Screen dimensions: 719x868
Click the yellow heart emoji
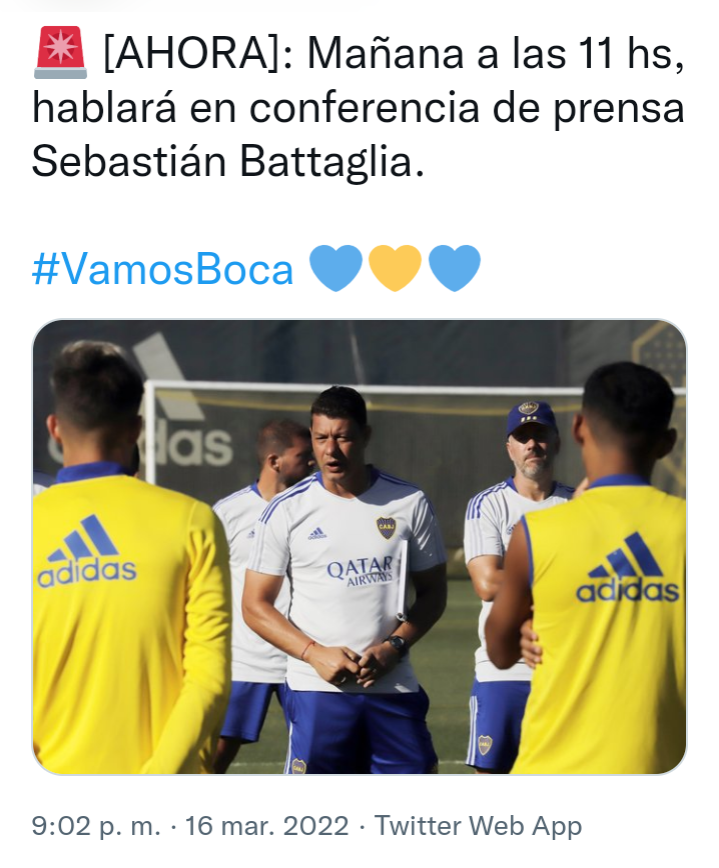coord(395,268)
